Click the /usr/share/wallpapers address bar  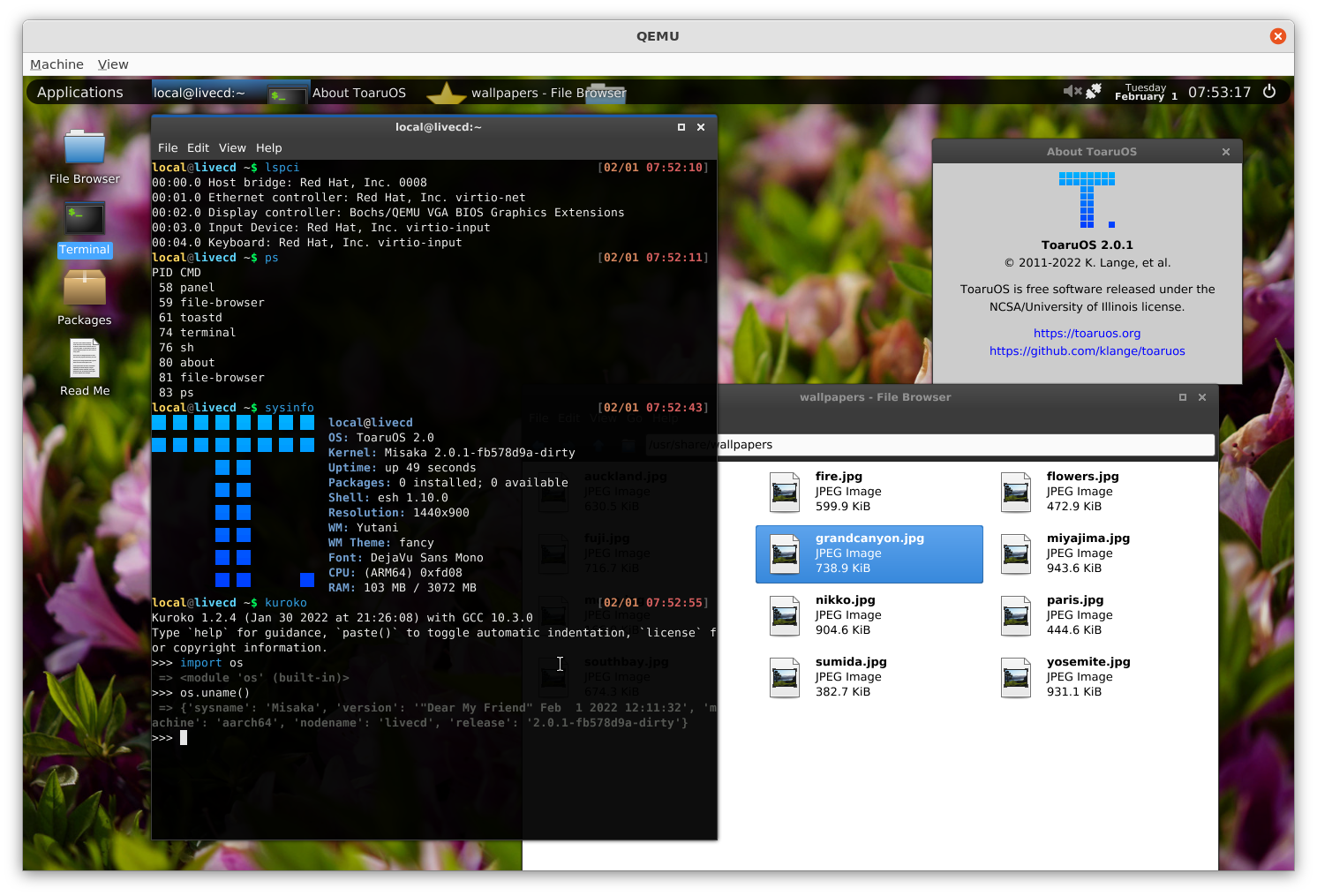[x=927, y=444]
